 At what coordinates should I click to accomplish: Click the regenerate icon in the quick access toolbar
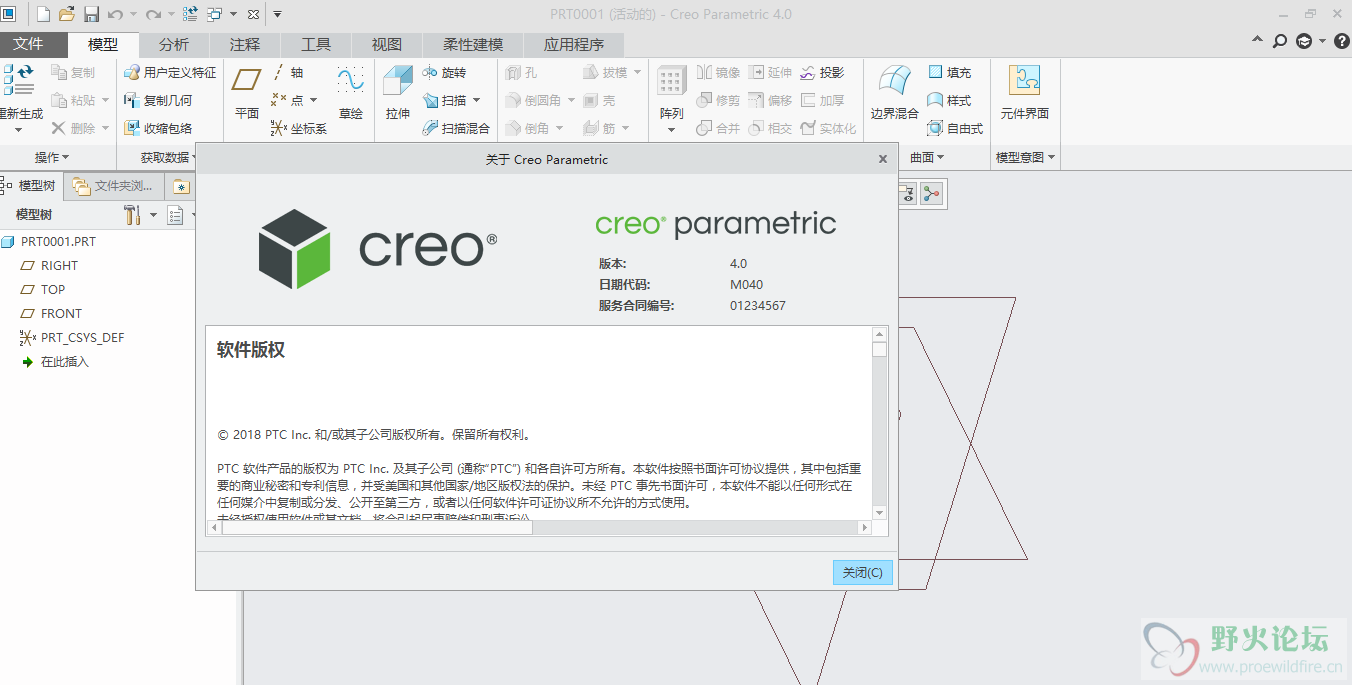tap(190, 14)
